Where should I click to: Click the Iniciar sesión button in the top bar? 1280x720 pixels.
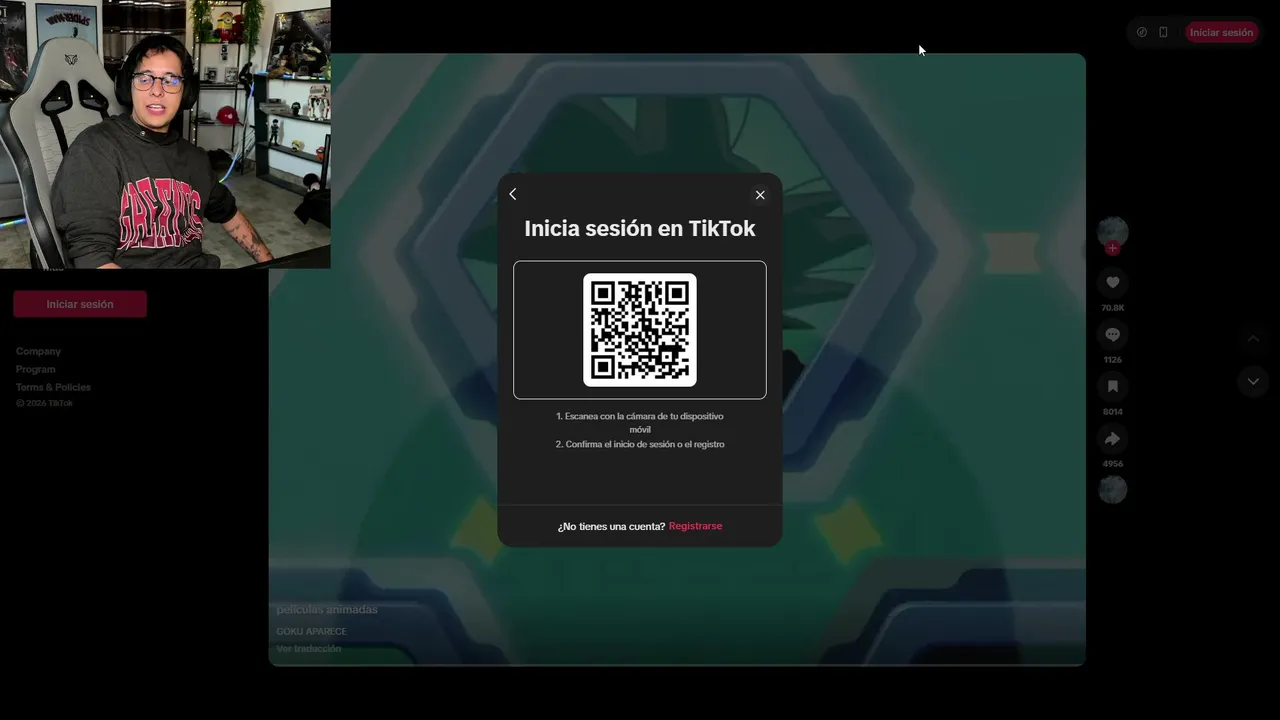1221,32
